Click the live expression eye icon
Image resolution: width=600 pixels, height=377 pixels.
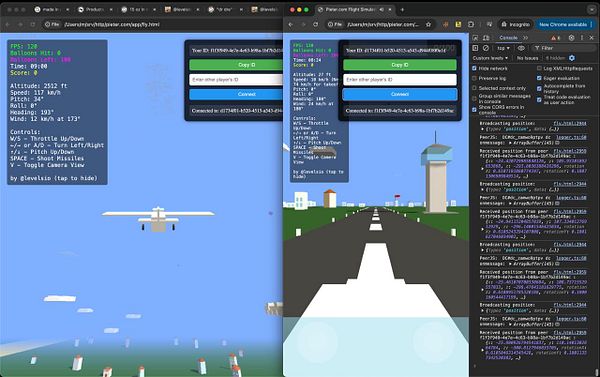521,48
